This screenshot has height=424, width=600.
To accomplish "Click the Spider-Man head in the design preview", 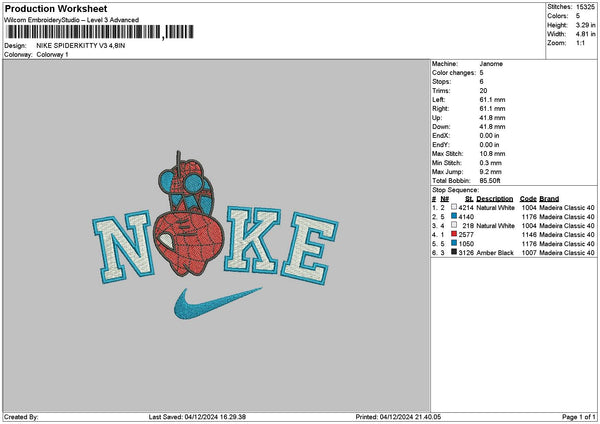I will tap(188, 242).
